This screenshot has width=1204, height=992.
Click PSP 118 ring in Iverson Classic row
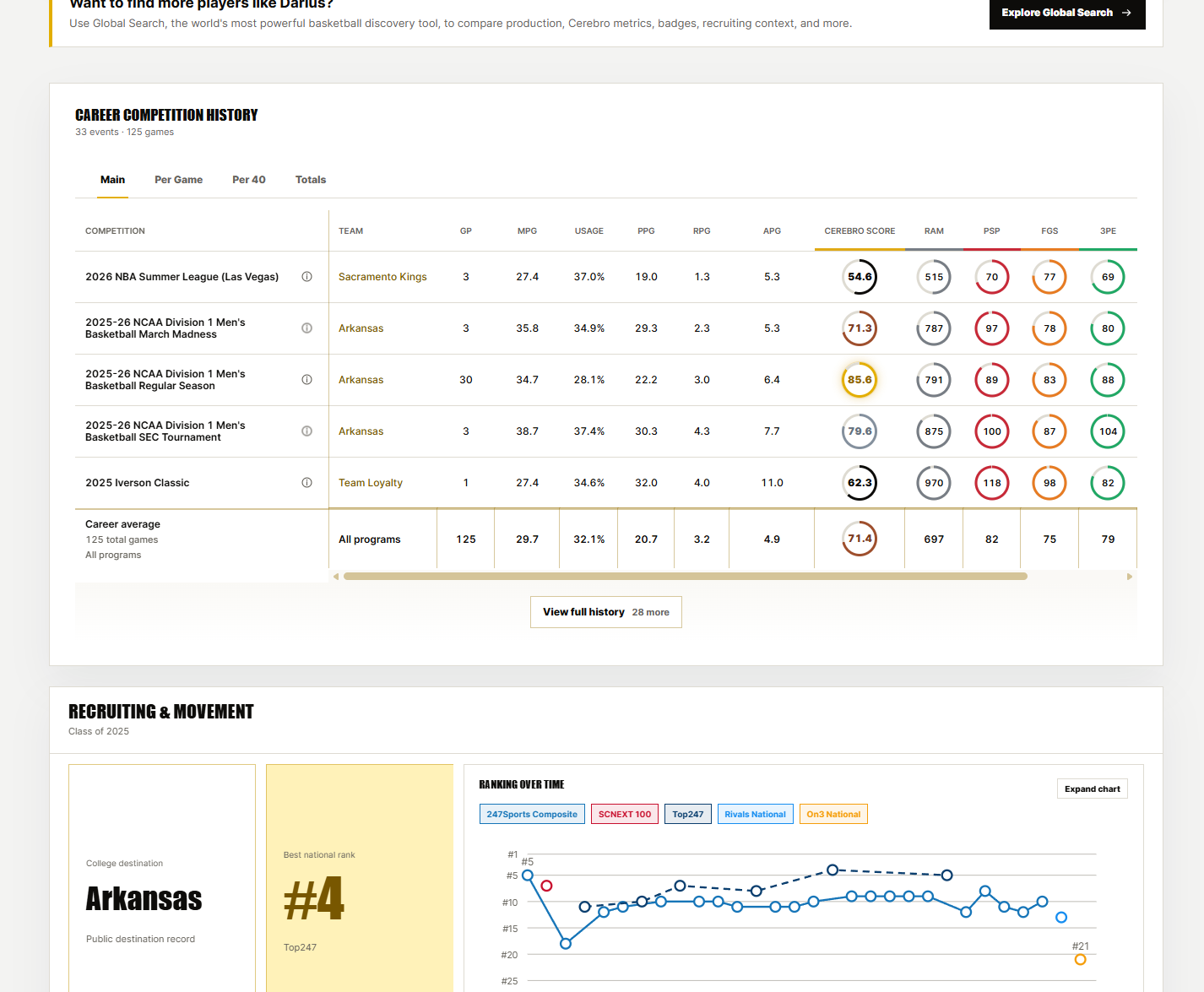pyautogui.click(x=992, y=483)
